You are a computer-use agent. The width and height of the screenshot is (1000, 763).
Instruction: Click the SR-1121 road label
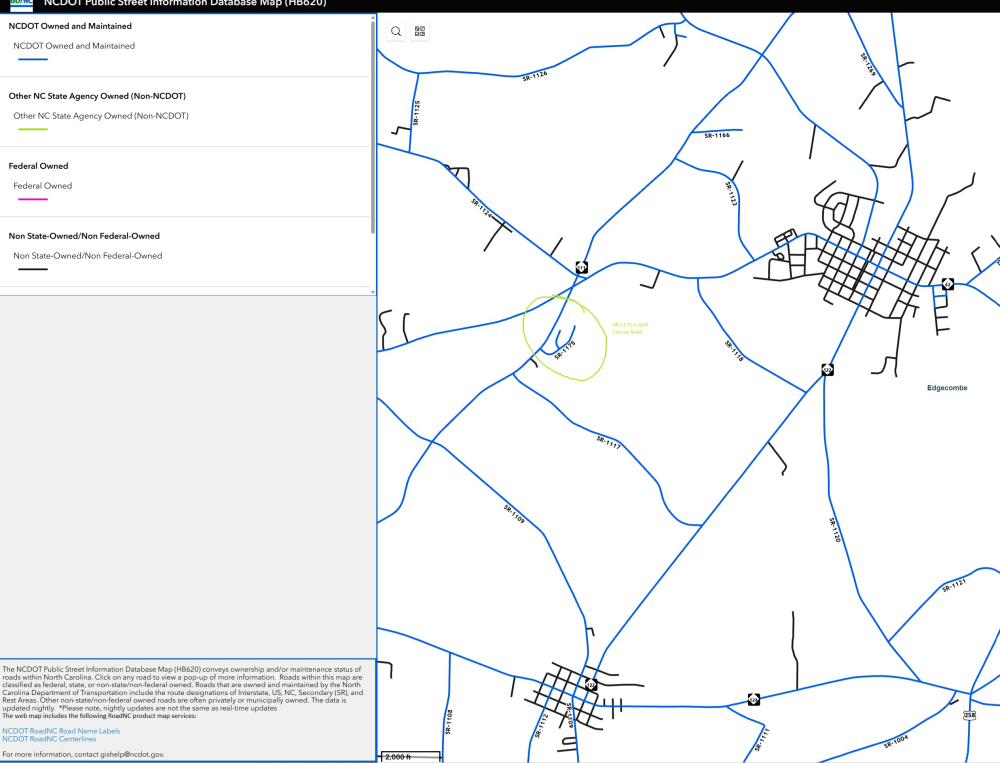[954, 585]
